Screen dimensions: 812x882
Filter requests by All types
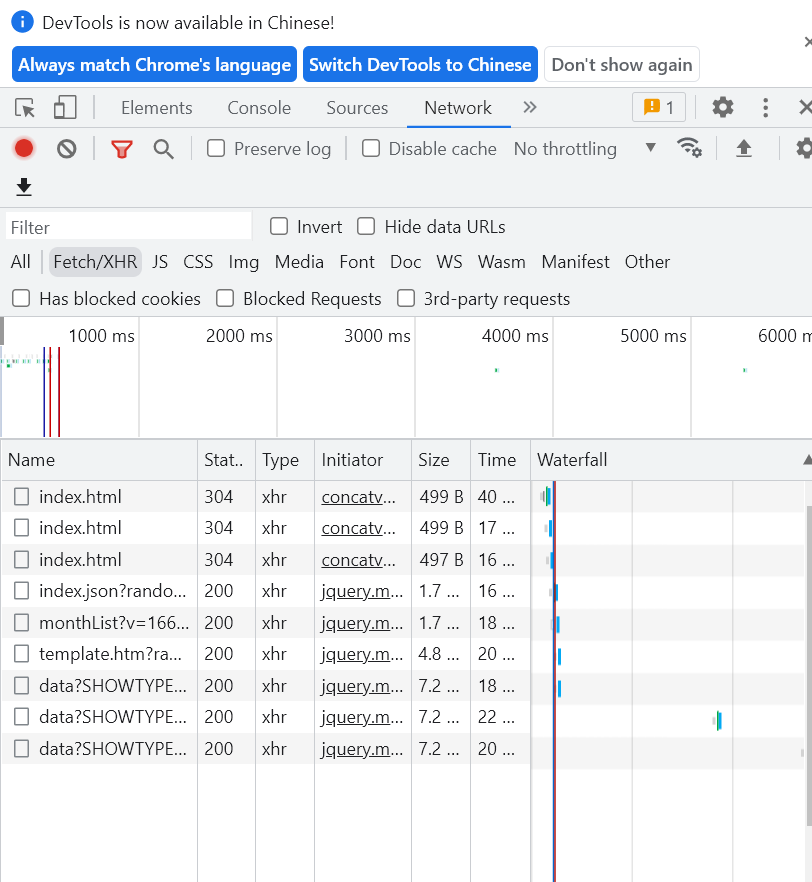pyautogui.click(x=21, y=262)
